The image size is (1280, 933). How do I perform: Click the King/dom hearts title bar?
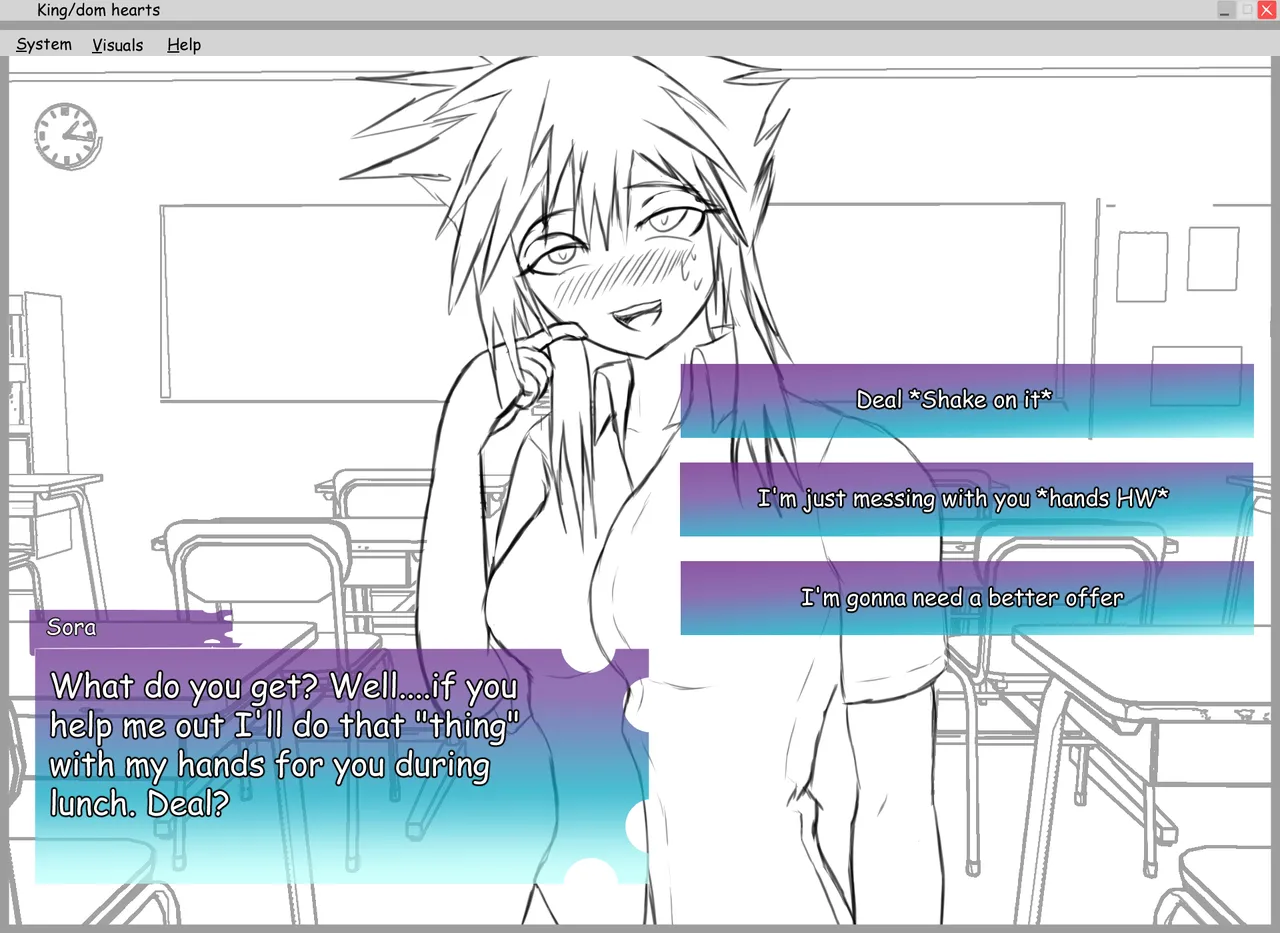pyautogui.click(x=600, y=10)
